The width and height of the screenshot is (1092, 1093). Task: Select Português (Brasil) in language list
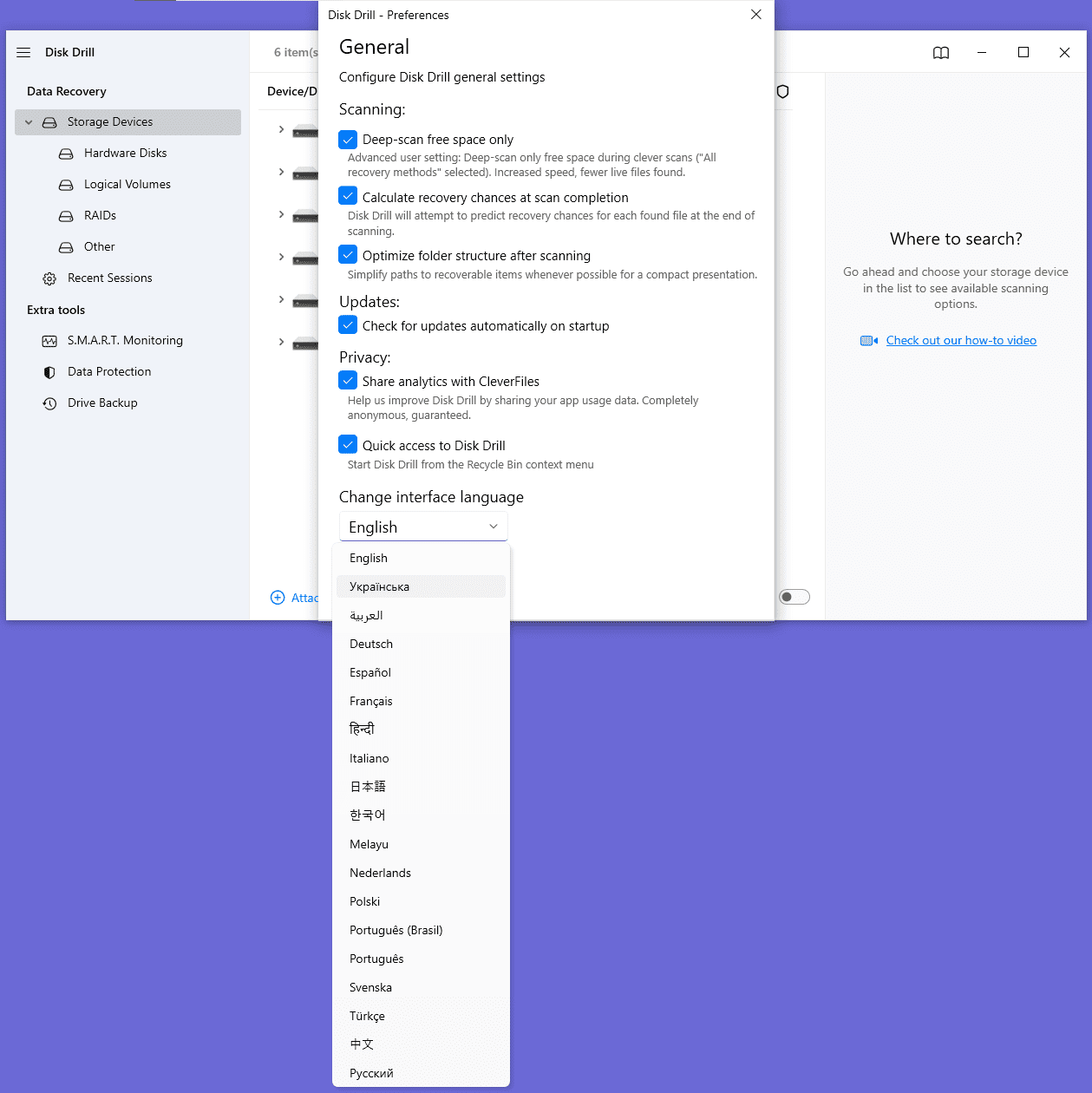point(421,930)
